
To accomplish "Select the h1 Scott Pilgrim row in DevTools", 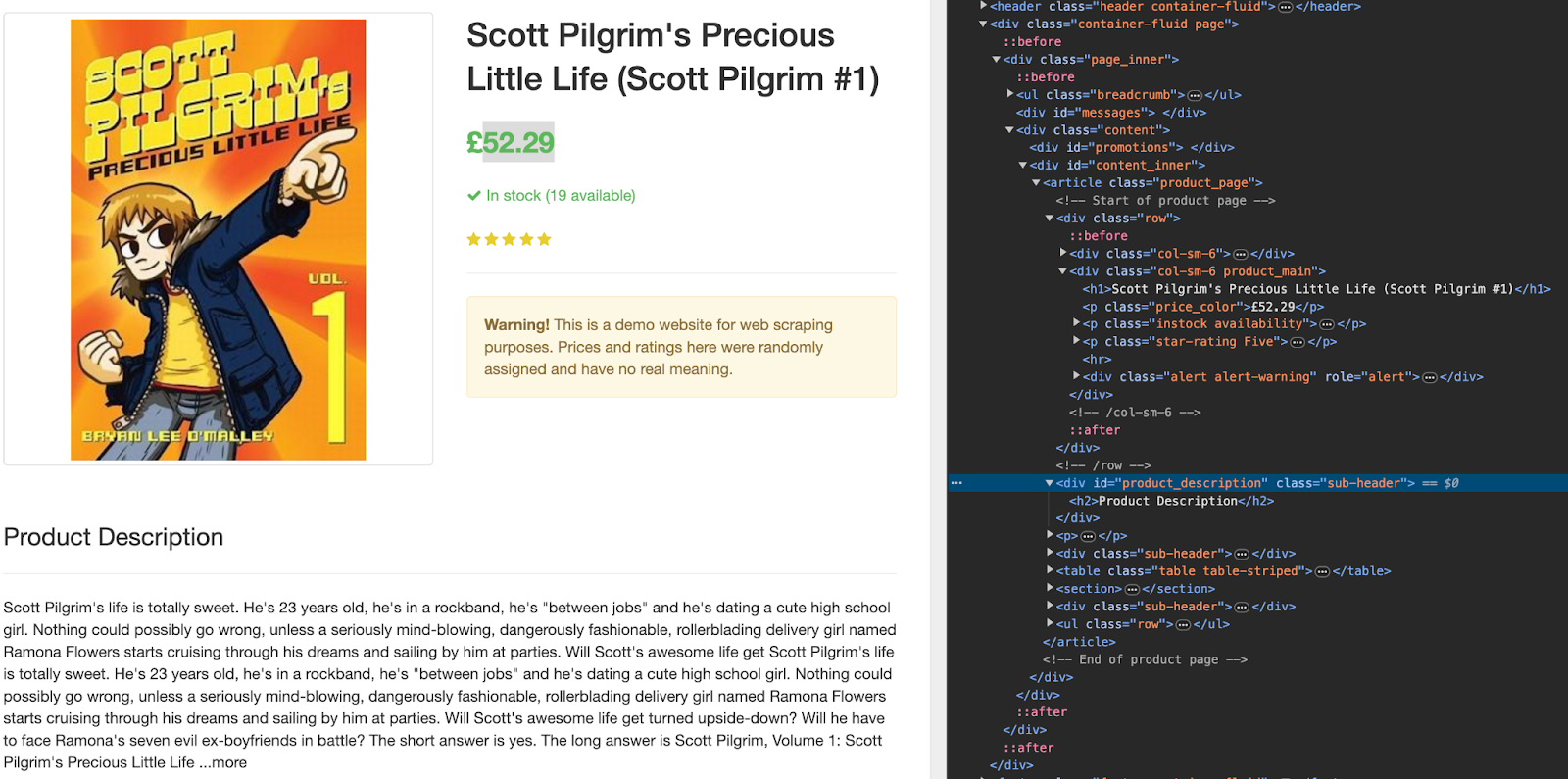I will [x=1316, y=289].
